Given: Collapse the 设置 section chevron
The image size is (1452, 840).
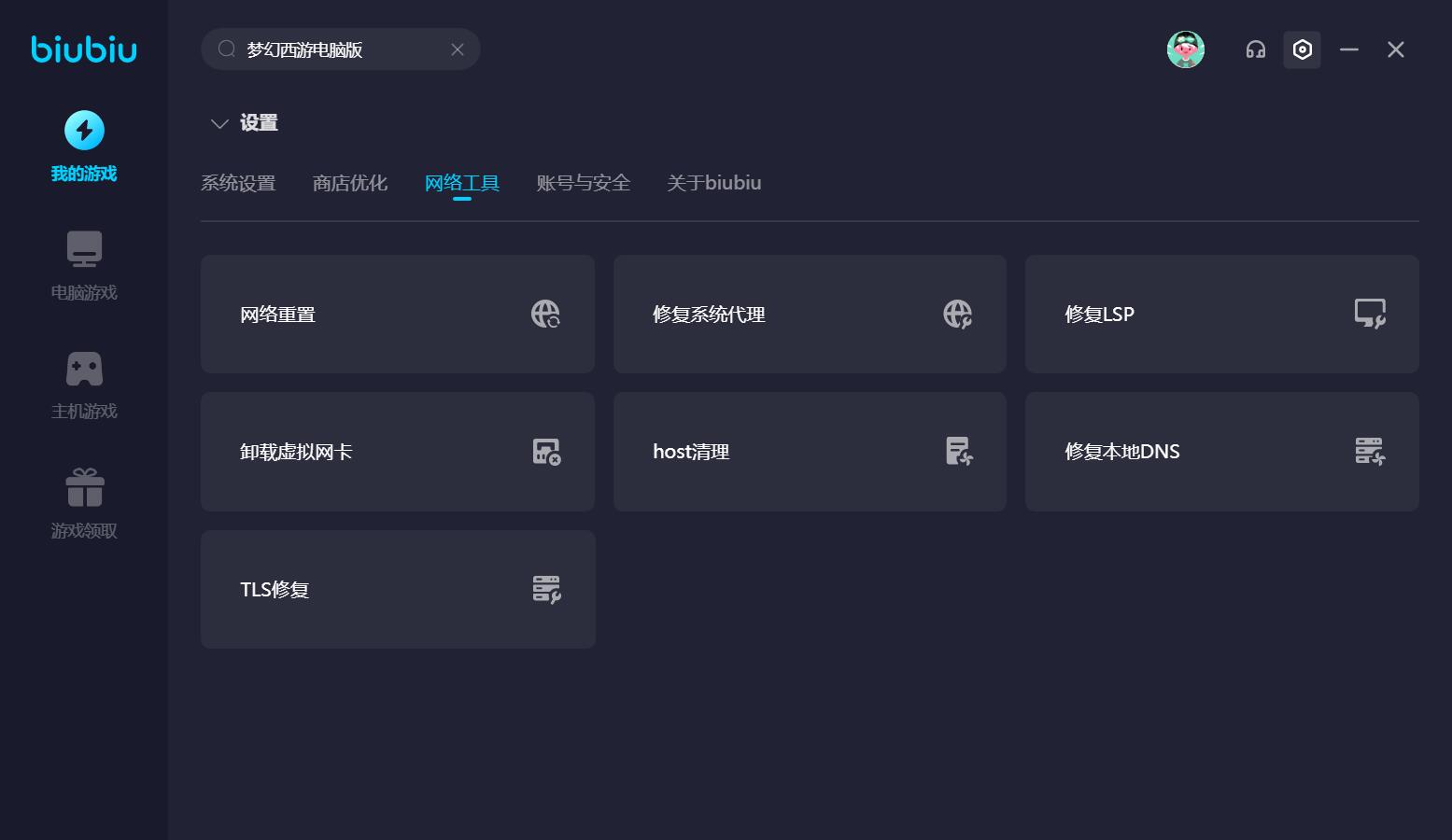Looking at the screenshot, I should (219, 123).
